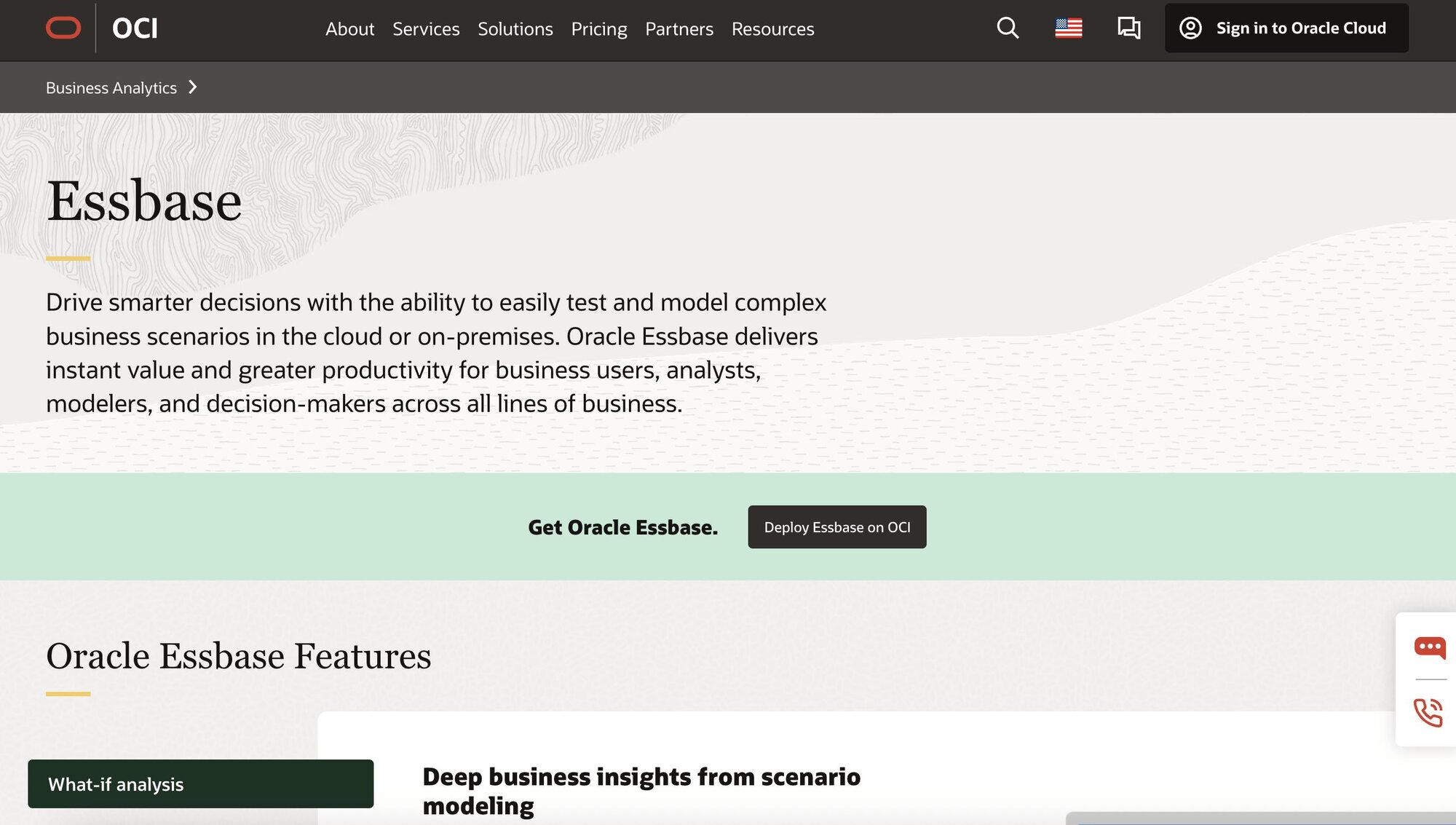
Task: Expand the breadcrumb chevron arrow
Action: pos(193,87)
